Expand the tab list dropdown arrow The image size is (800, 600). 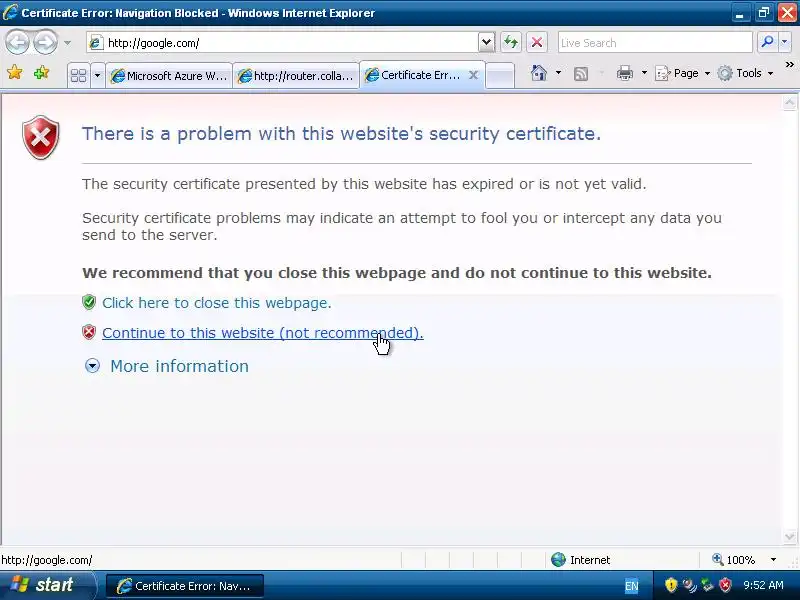click(x=97, y=76)
